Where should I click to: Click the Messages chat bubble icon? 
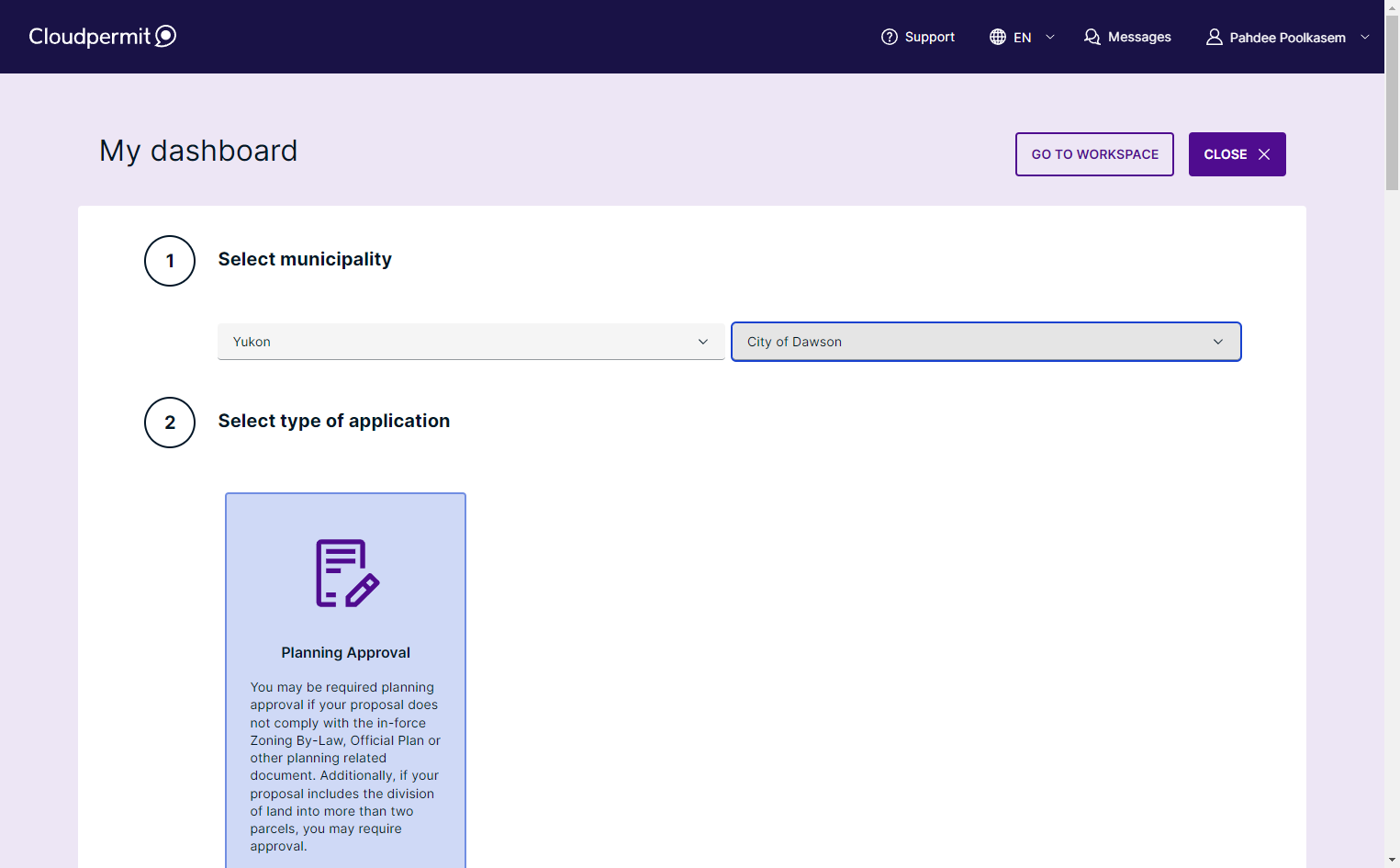pos(1092,37)
